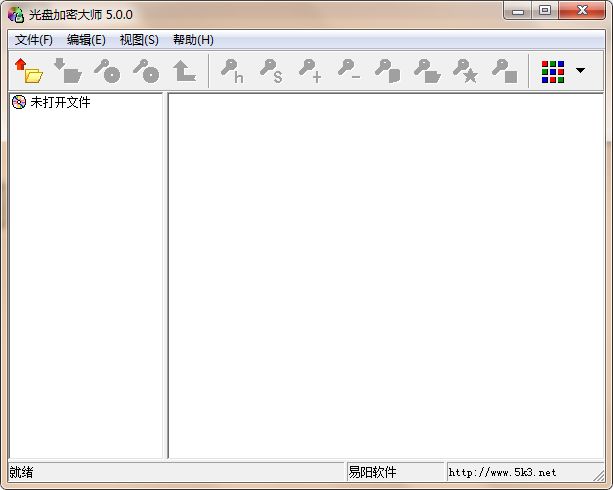This screenshot has height=490, width=613.
Task: Click the key with file page icon
Action: [388, 71]
